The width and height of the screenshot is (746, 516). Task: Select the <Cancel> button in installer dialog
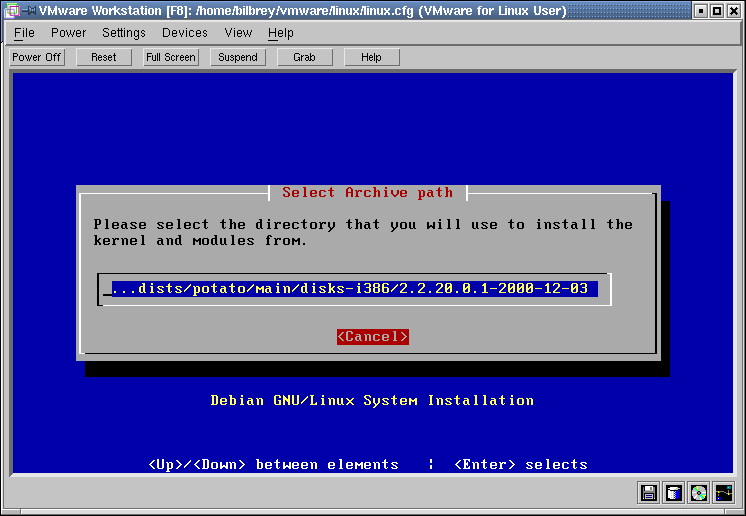click(372, 337)
